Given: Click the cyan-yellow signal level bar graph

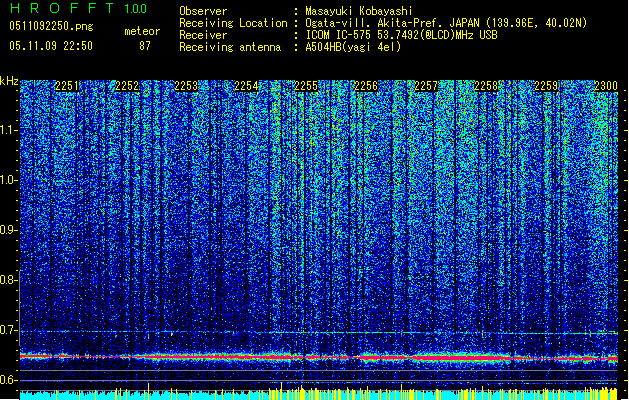Looking at the screenshot, I should click(319, 393).
